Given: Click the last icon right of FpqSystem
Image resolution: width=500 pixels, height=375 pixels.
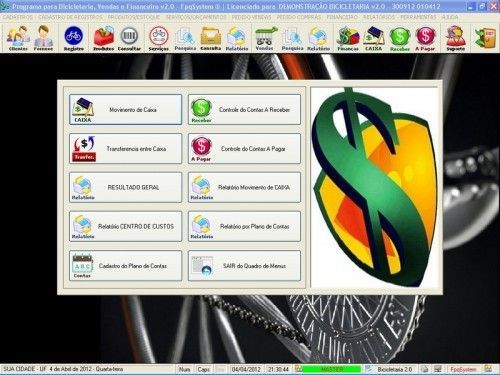Looking at the screenshot, I should coord(488,369).
